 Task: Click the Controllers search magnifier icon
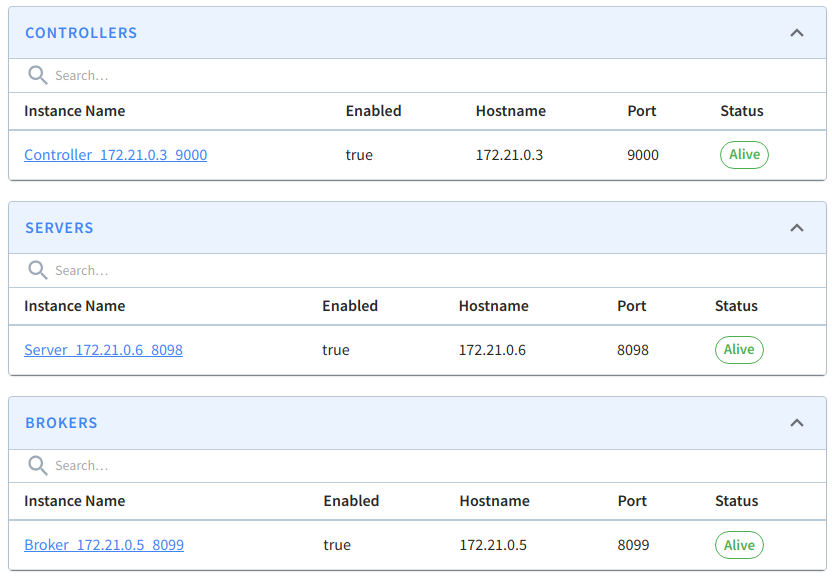(38, 75)
